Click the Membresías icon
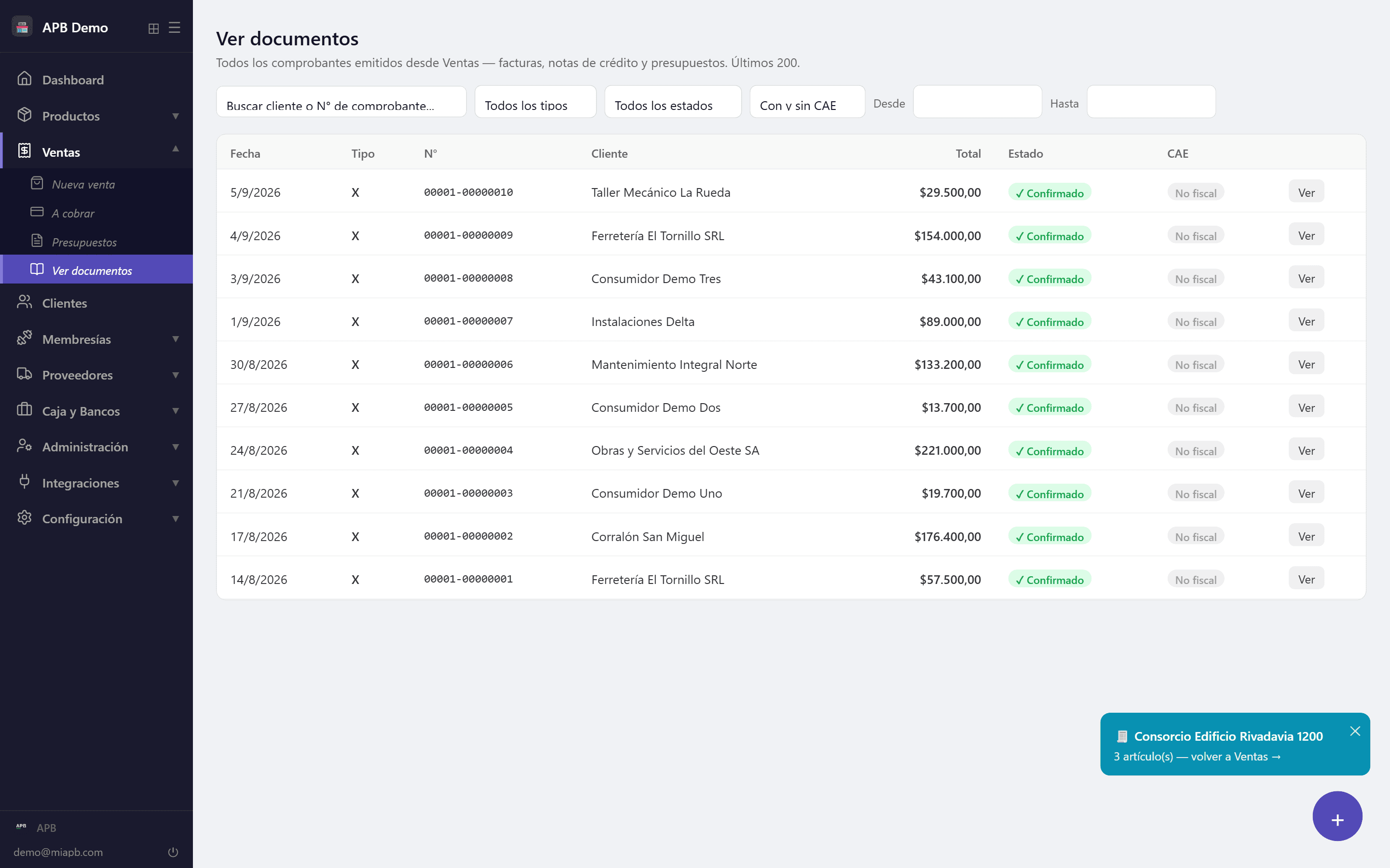The width and height of the screenshot is (1390, 868). 24,338
